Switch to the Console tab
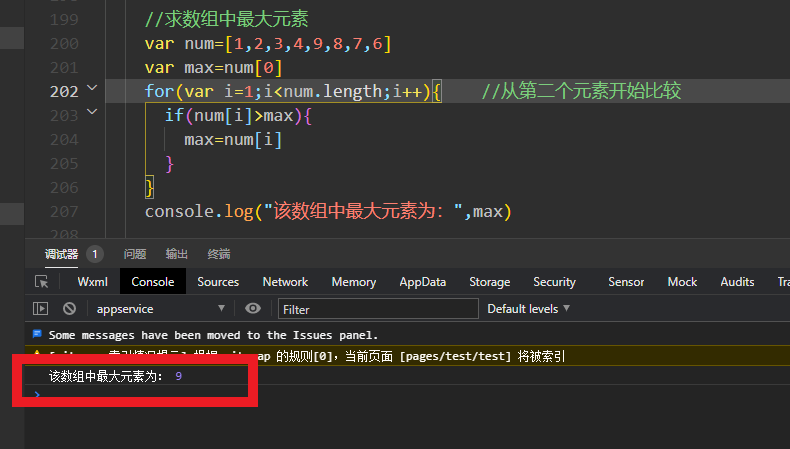Viewport: 790px width, 449px height. (x=153, y=282)
